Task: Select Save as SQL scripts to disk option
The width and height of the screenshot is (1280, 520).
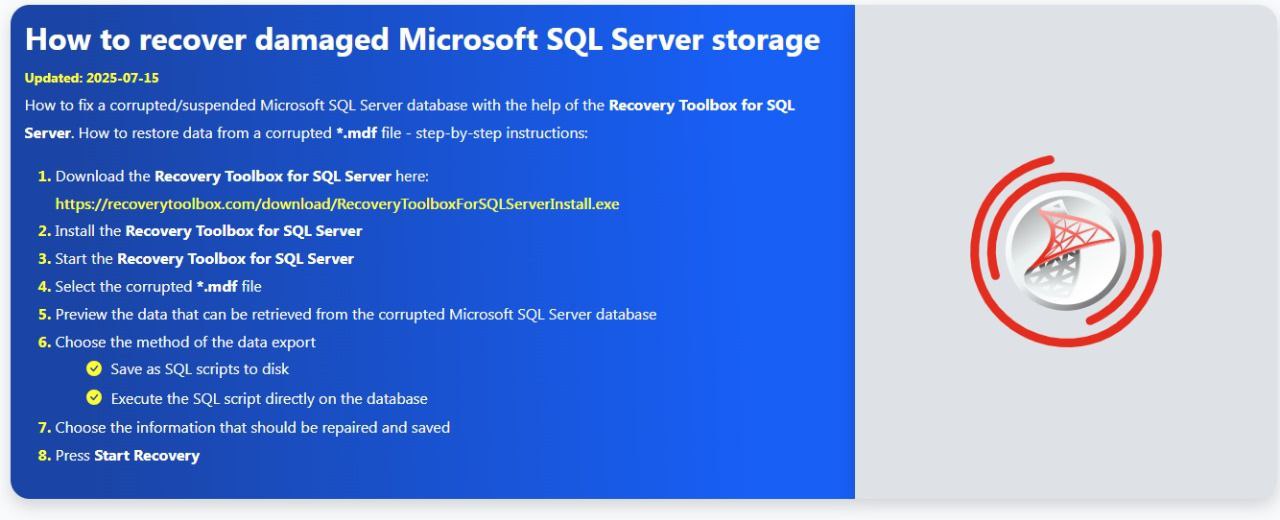Action: (x=200, y=369)
